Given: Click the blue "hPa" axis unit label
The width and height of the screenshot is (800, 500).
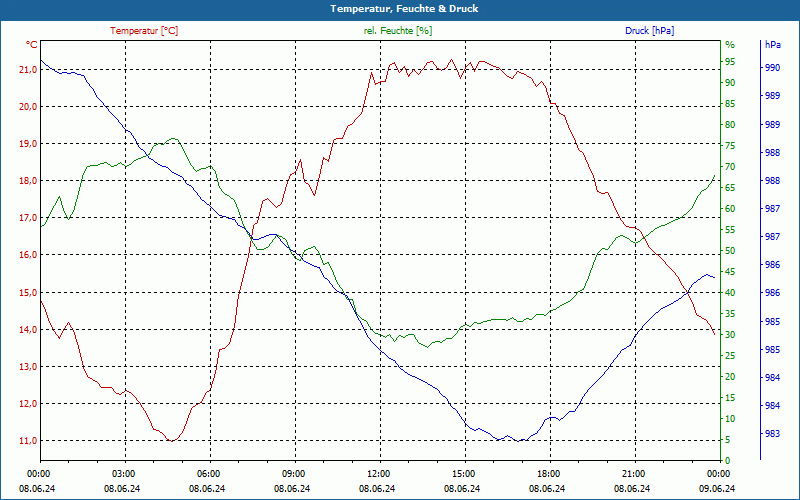Looking at the screenshot, I should pyautogui.click(x=773, y=45).
